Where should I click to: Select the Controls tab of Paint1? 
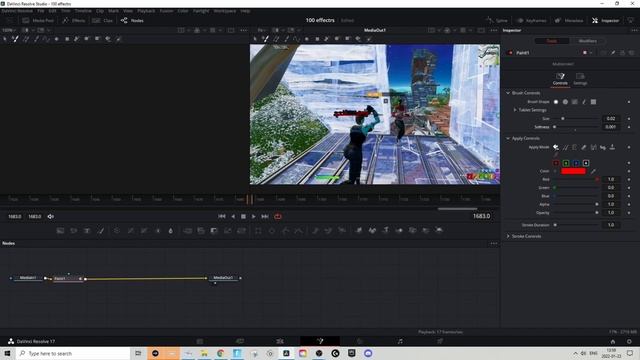(x=560, y=79)
